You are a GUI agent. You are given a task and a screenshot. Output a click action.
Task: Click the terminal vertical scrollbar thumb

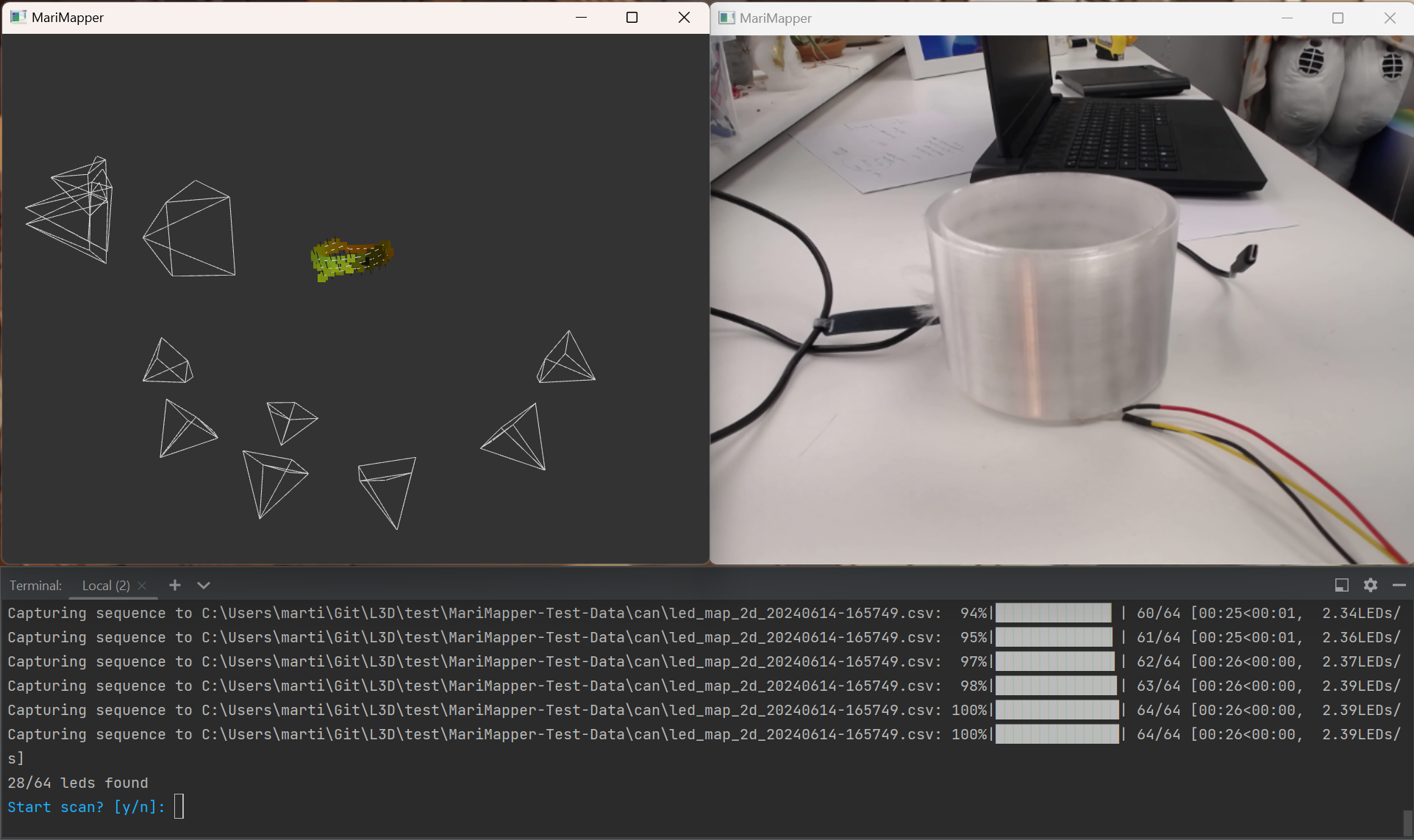[x=1407, y=823]
